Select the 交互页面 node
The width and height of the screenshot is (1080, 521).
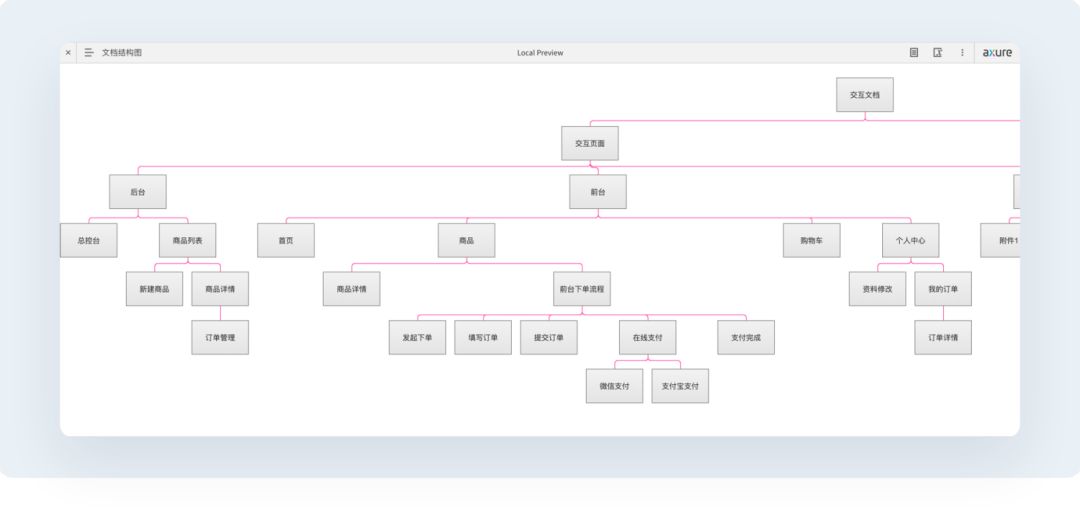pos(590,143)
